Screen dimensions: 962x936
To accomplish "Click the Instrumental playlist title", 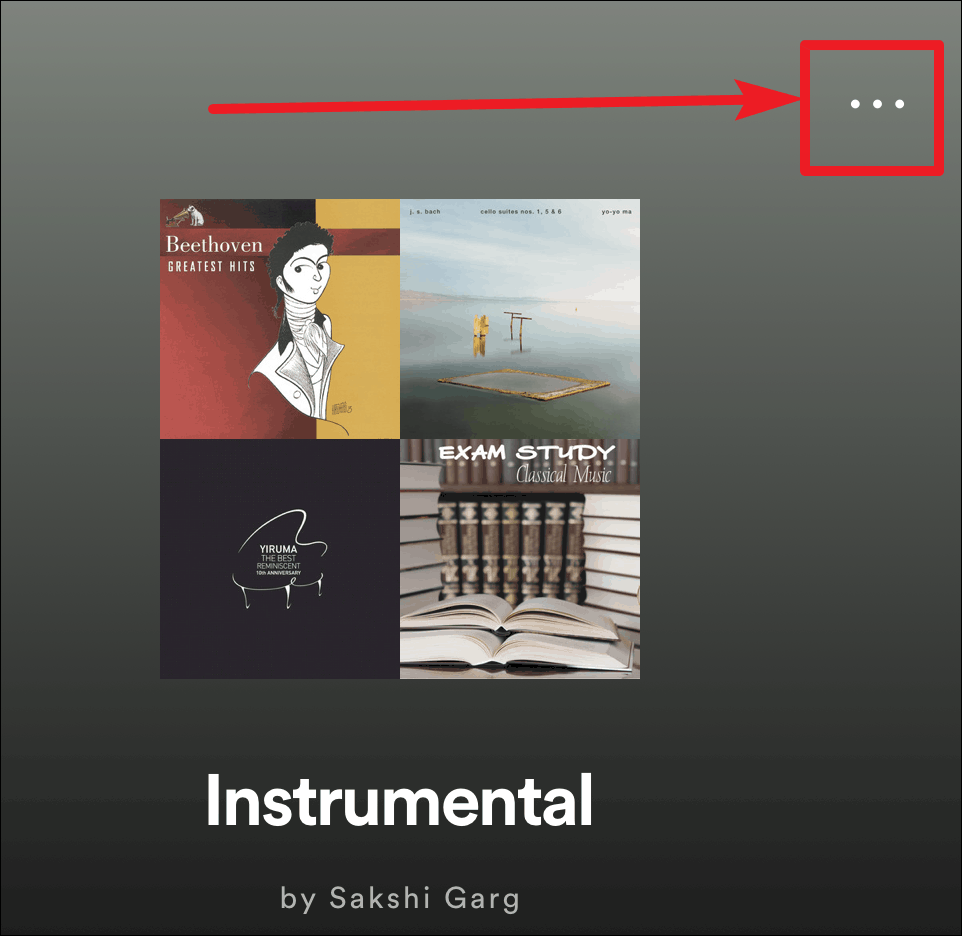I will [399, 800].
